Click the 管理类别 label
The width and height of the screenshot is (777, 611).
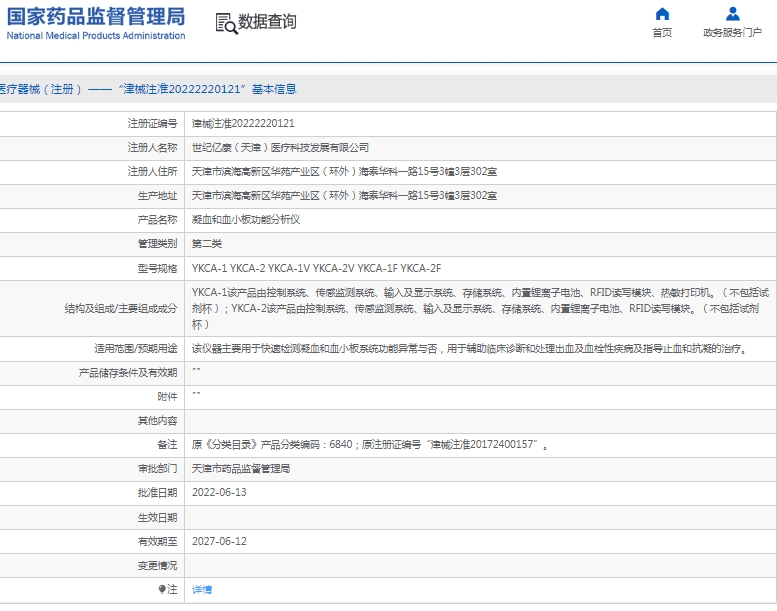click(x=157, y=244)
